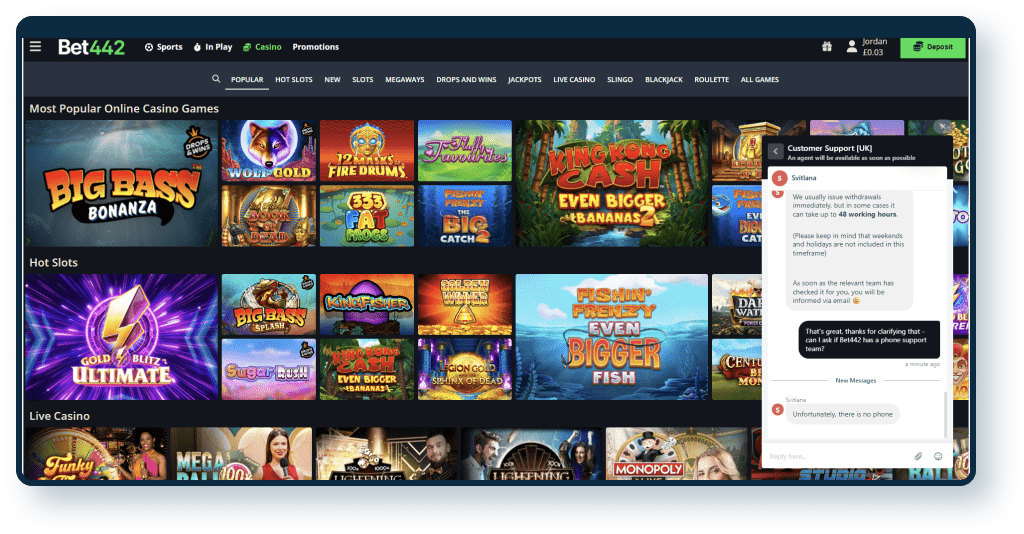Switch to Roulette tab
The width and height of the screenshot is (1024, 534).
click(711, 80)
